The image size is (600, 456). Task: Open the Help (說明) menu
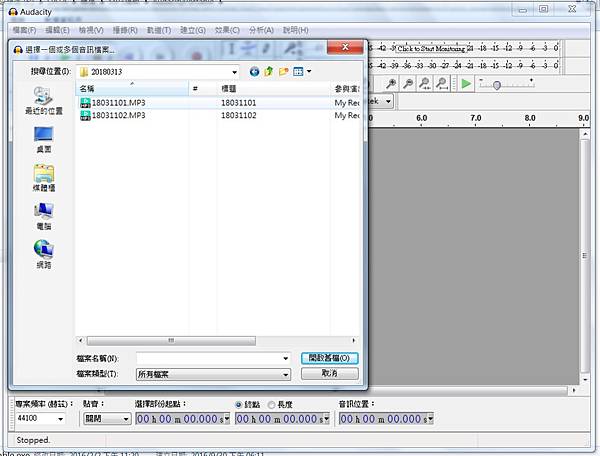(295, 30)
